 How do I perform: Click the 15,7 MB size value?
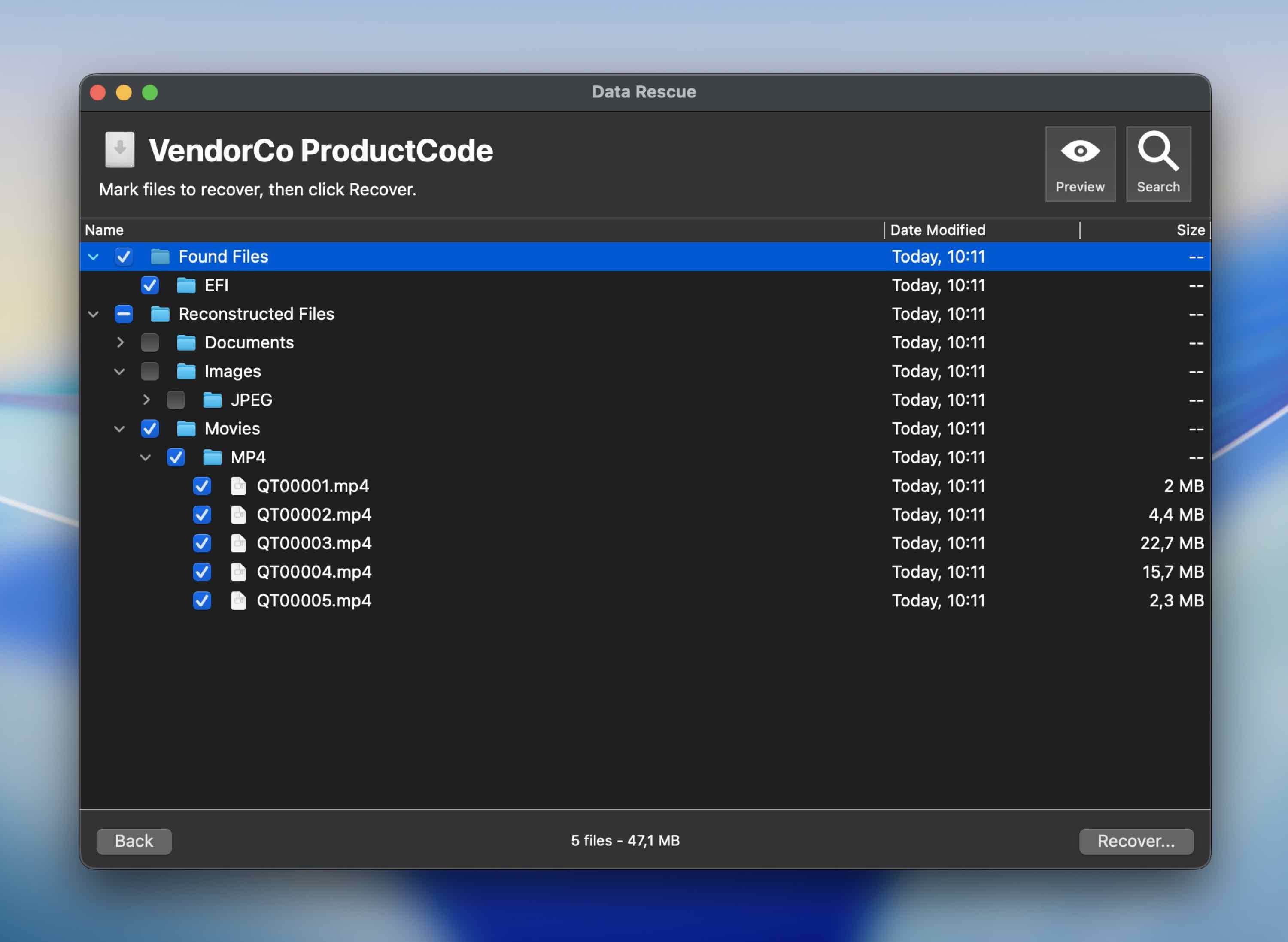coord(1173,572)
